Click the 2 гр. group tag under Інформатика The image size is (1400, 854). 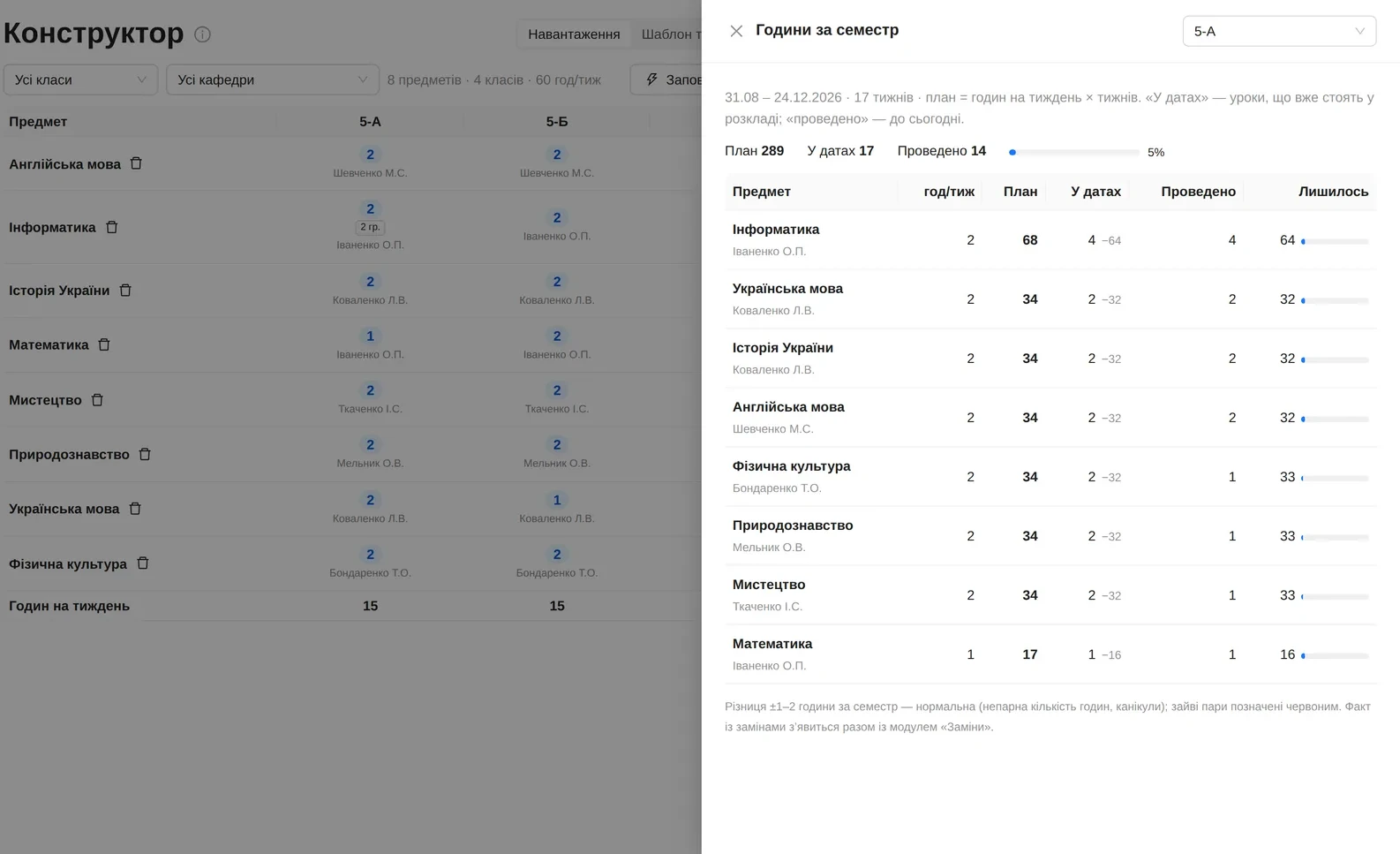click(370, 227)
